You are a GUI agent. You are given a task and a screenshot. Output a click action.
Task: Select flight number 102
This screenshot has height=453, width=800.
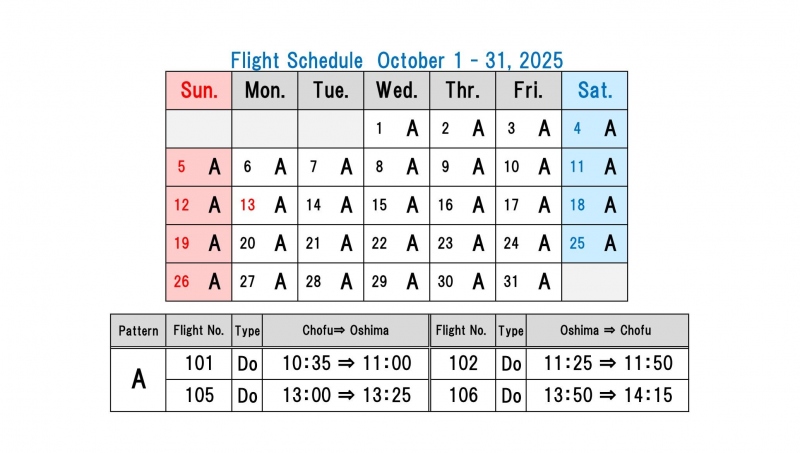click(463, 363)
